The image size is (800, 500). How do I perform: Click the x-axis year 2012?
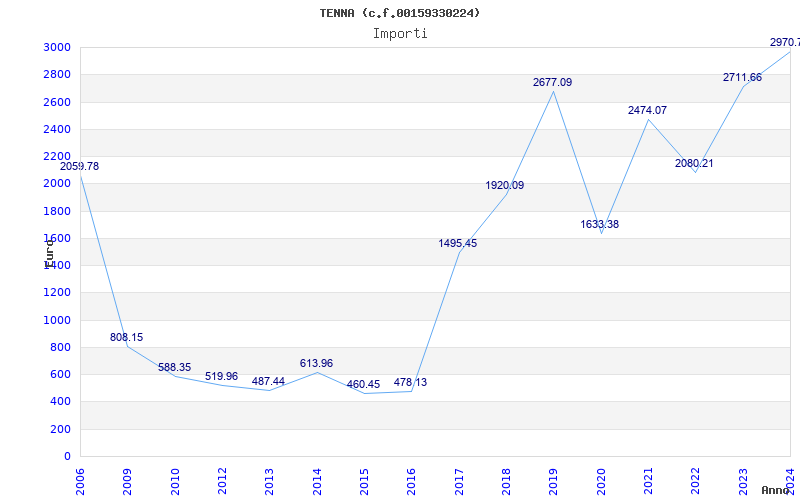[x=222, y=482]
